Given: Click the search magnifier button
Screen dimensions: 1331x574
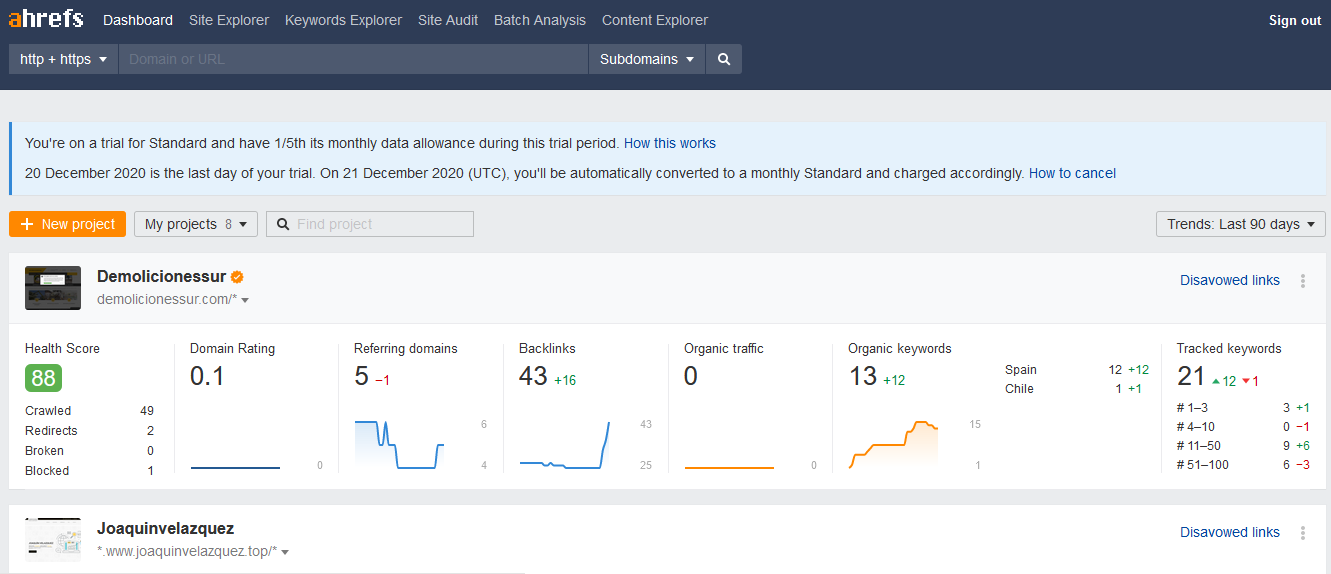Looking at the screenshot, I should [724, 59].
